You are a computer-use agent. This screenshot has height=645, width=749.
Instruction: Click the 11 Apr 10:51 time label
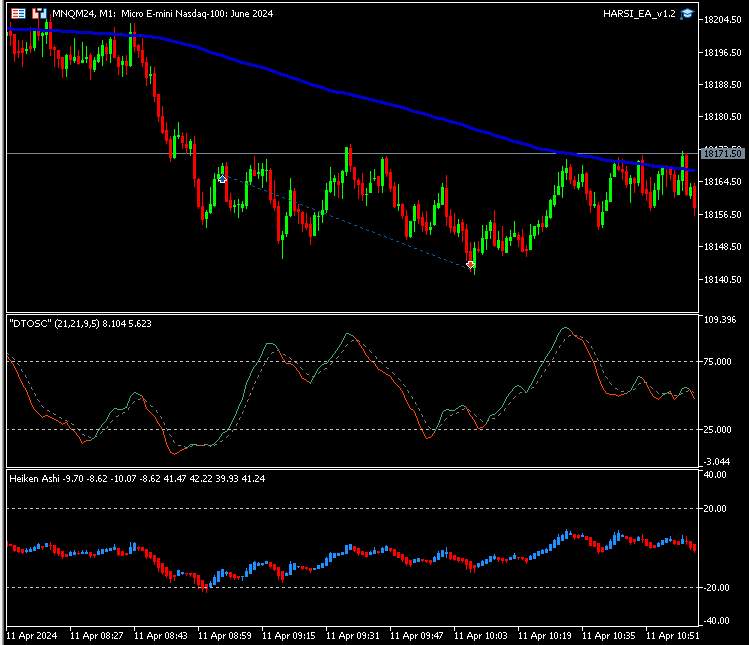(x=673, y=635)
